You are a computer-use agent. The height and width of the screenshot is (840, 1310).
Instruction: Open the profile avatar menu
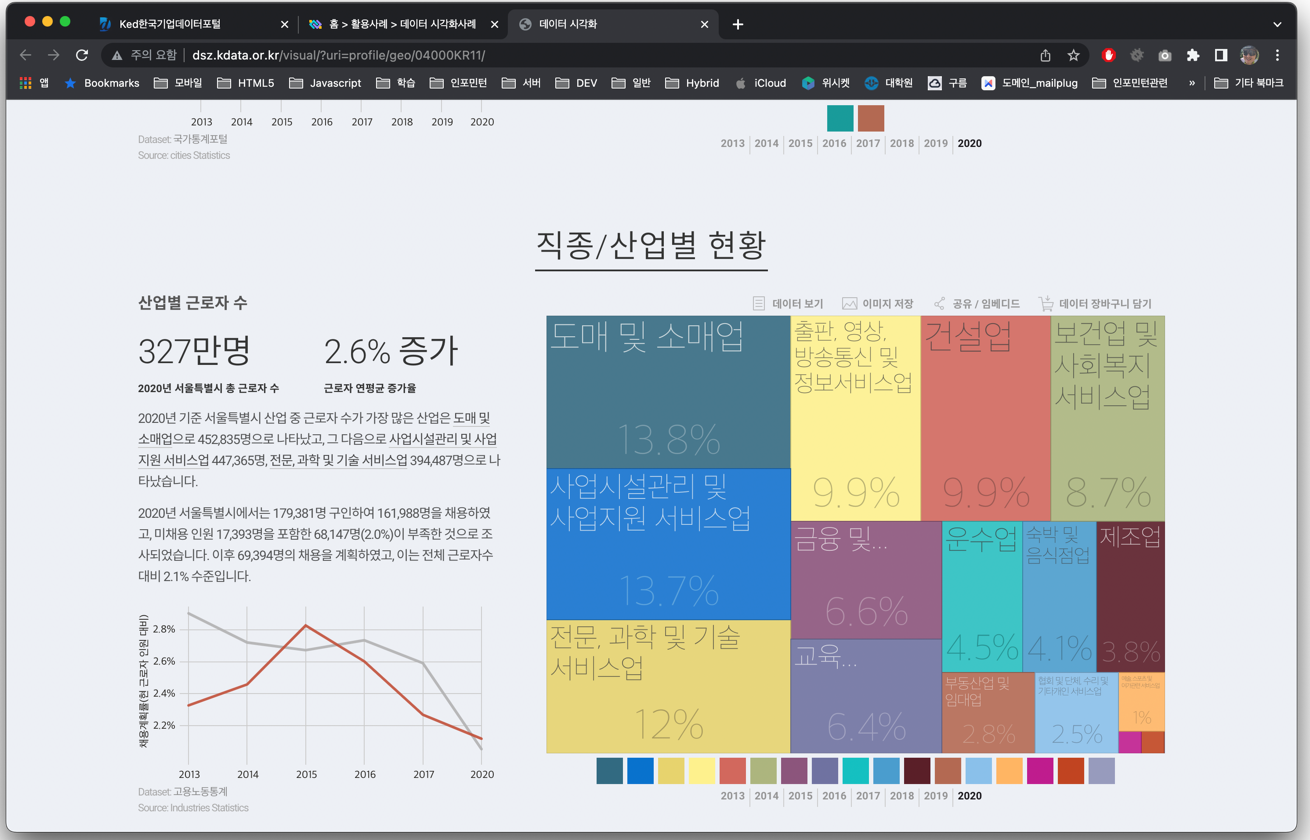pyautogui.click(x=1249, y=55)
